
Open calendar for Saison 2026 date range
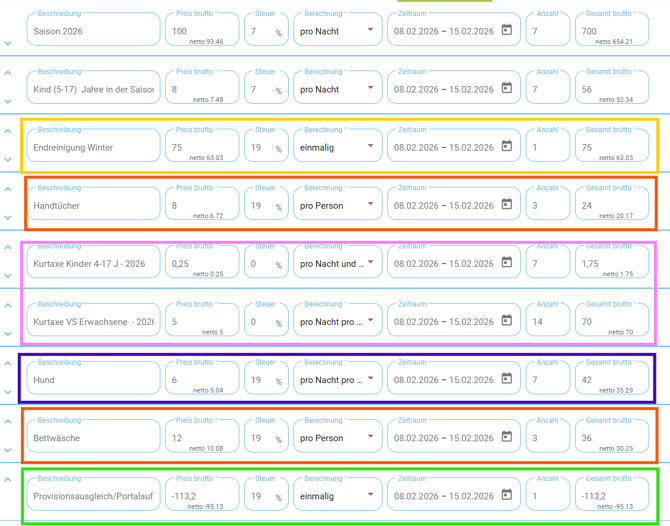(507, 31)
